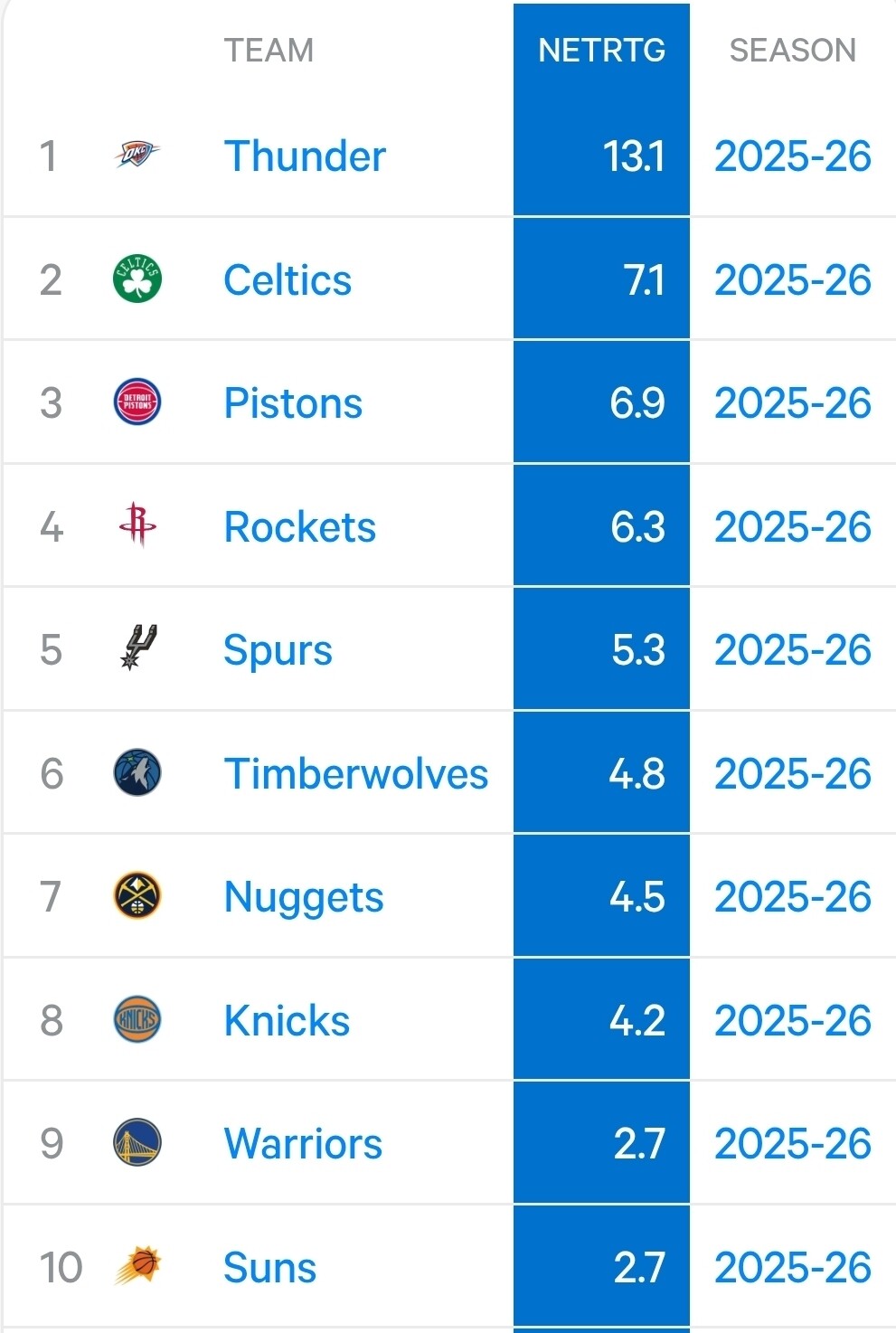Sort by the NETRTG column header
896x1333 pixels.
pos(601,51)
